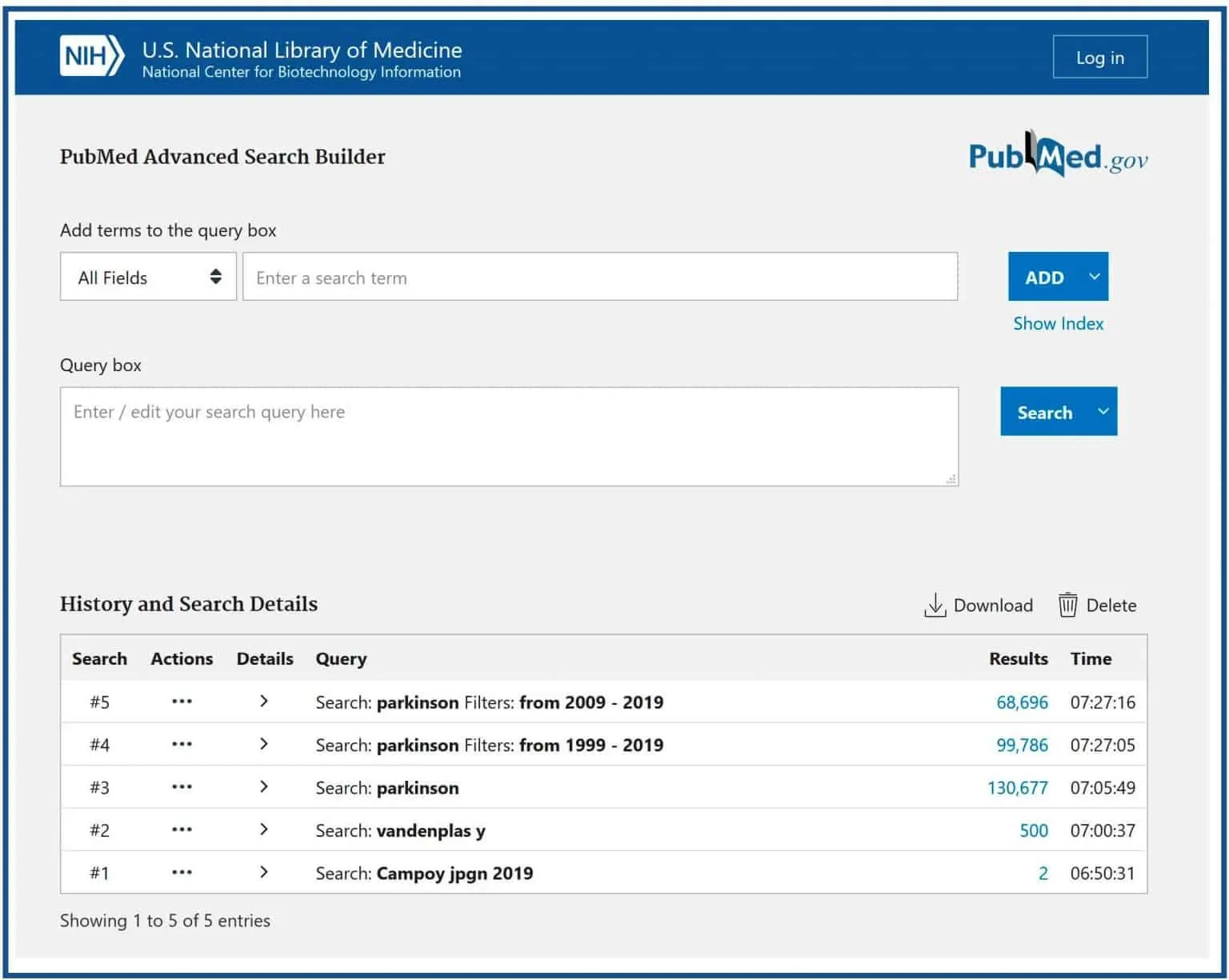The width and height of the screenshot is (1229, 980).
Task: Click the Show Index link
Action: tap(1058, 323)
